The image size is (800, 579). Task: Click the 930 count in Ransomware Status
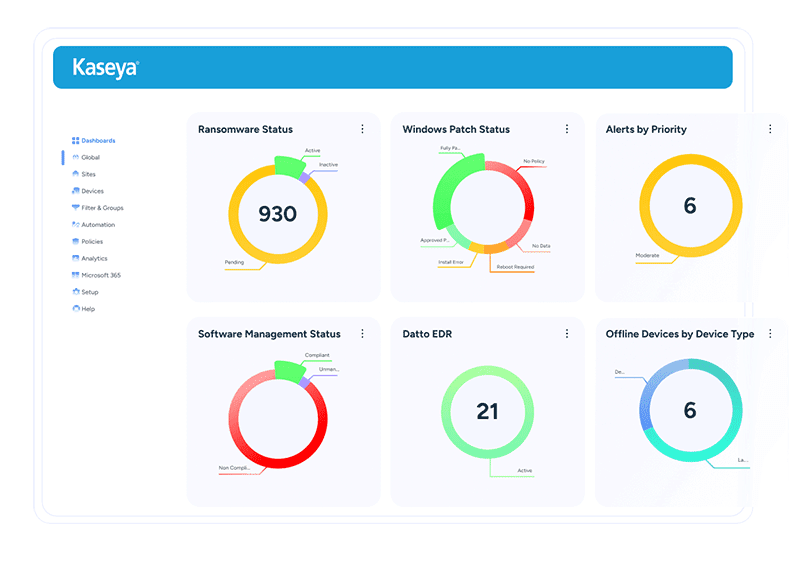coord(277,214)
